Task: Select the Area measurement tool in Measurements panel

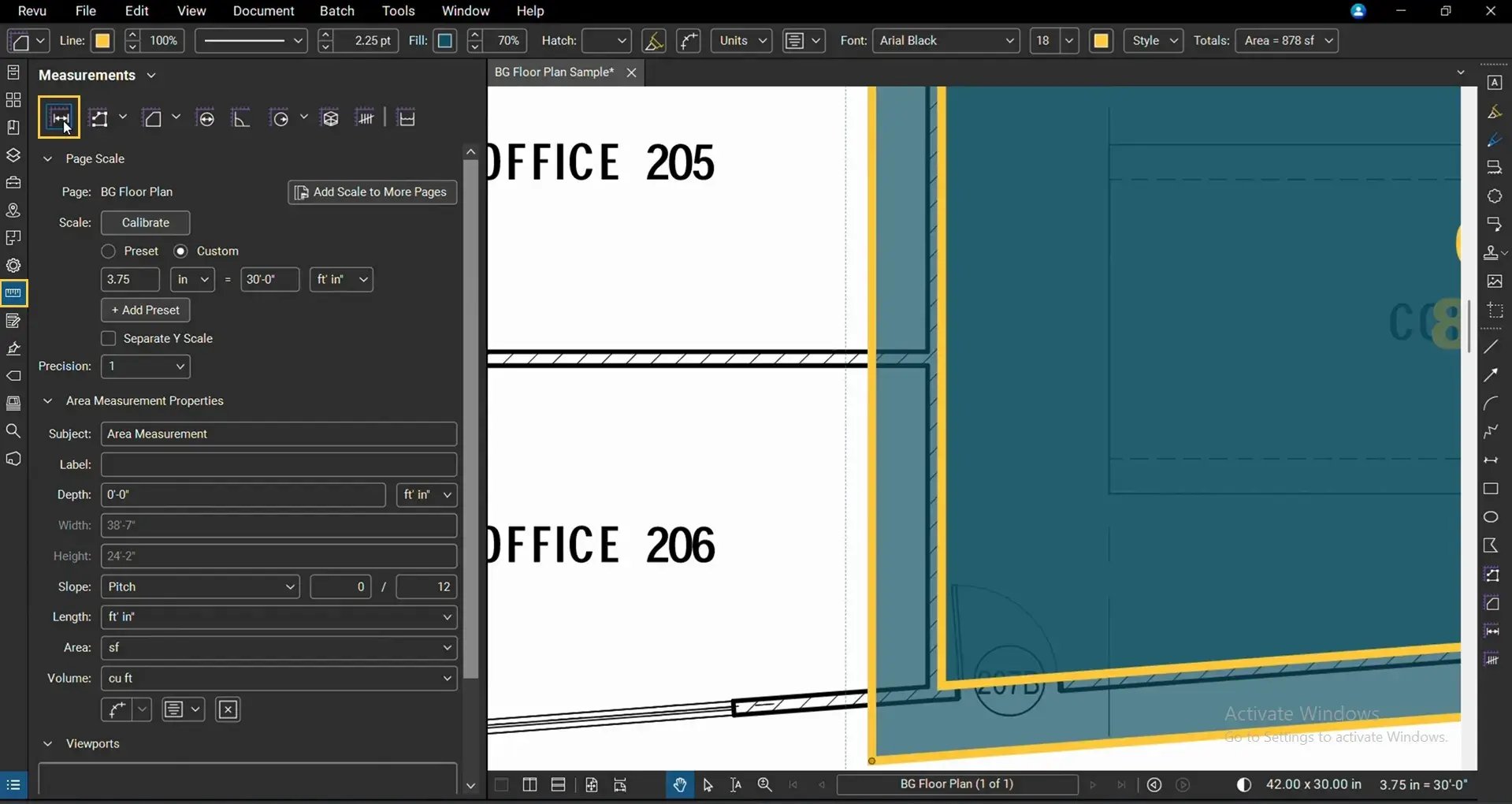Action: (152, 118)
